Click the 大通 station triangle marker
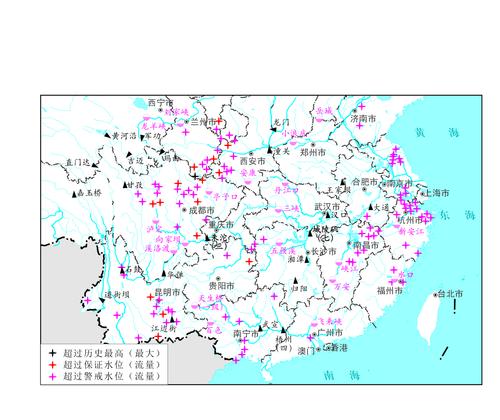 (371, 207)
